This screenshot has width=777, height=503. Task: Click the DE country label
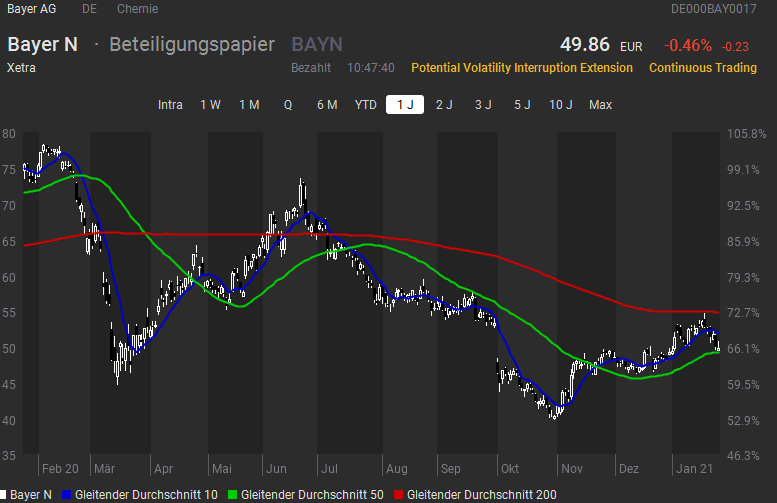pos(90,9)
